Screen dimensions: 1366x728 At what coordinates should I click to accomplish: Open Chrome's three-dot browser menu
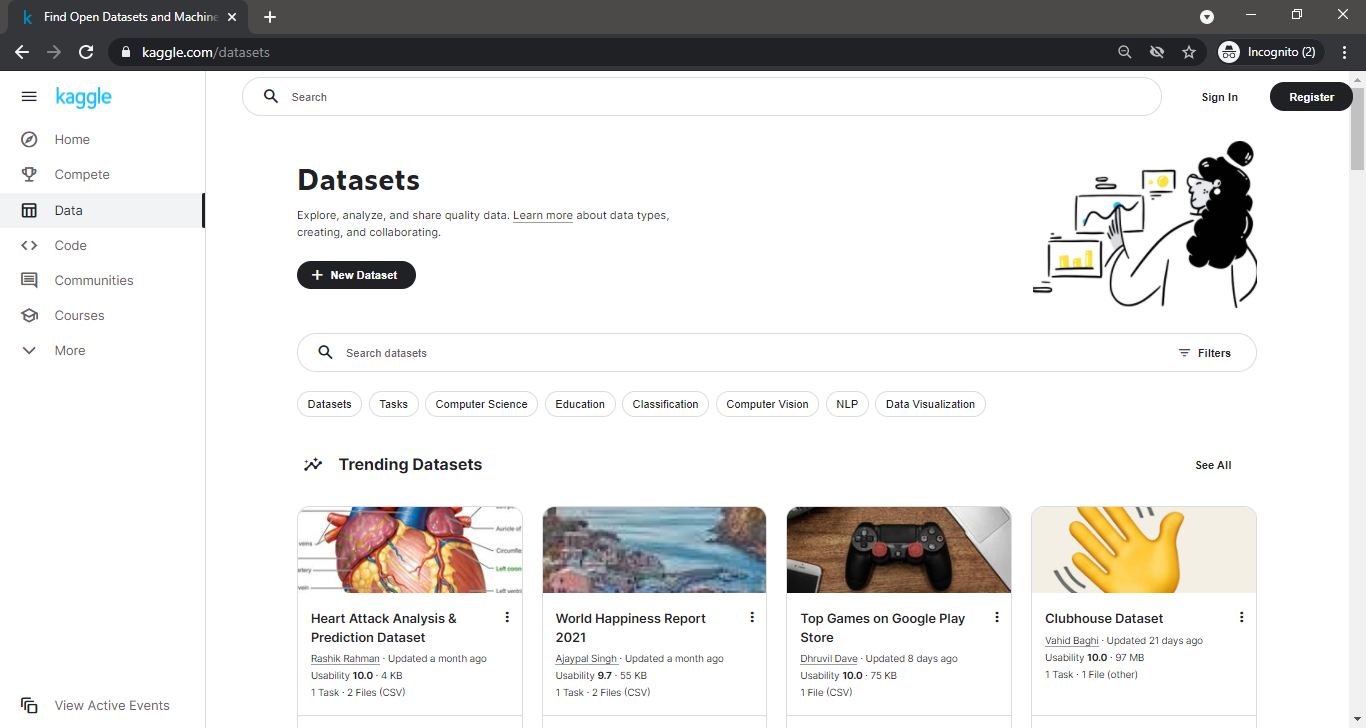(1344, 51)
